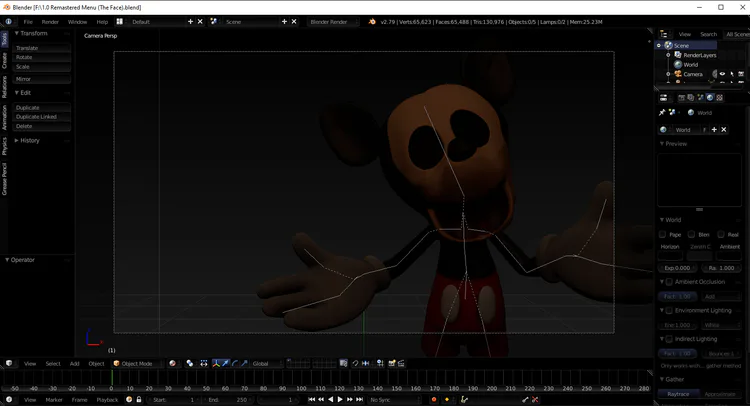
Task: Add a new World datablock with plus
Action: coord(714,130)
